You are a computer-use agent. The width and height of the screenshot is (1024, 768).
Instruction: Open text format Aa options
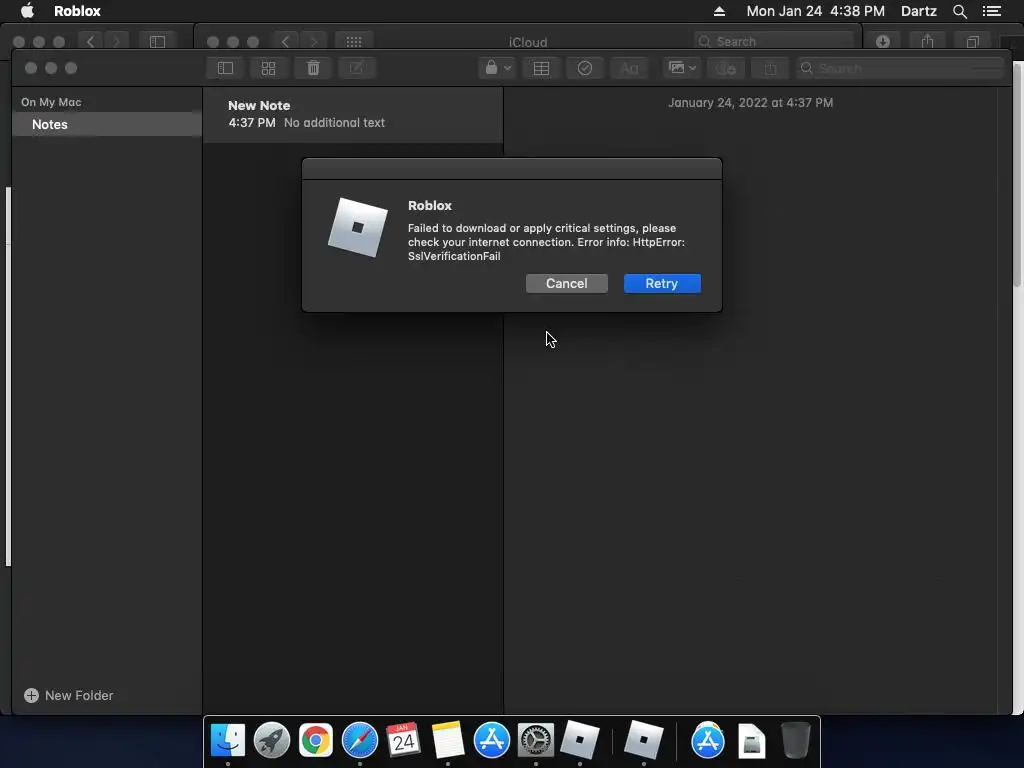pyautogui.click(x=629, y=68)
